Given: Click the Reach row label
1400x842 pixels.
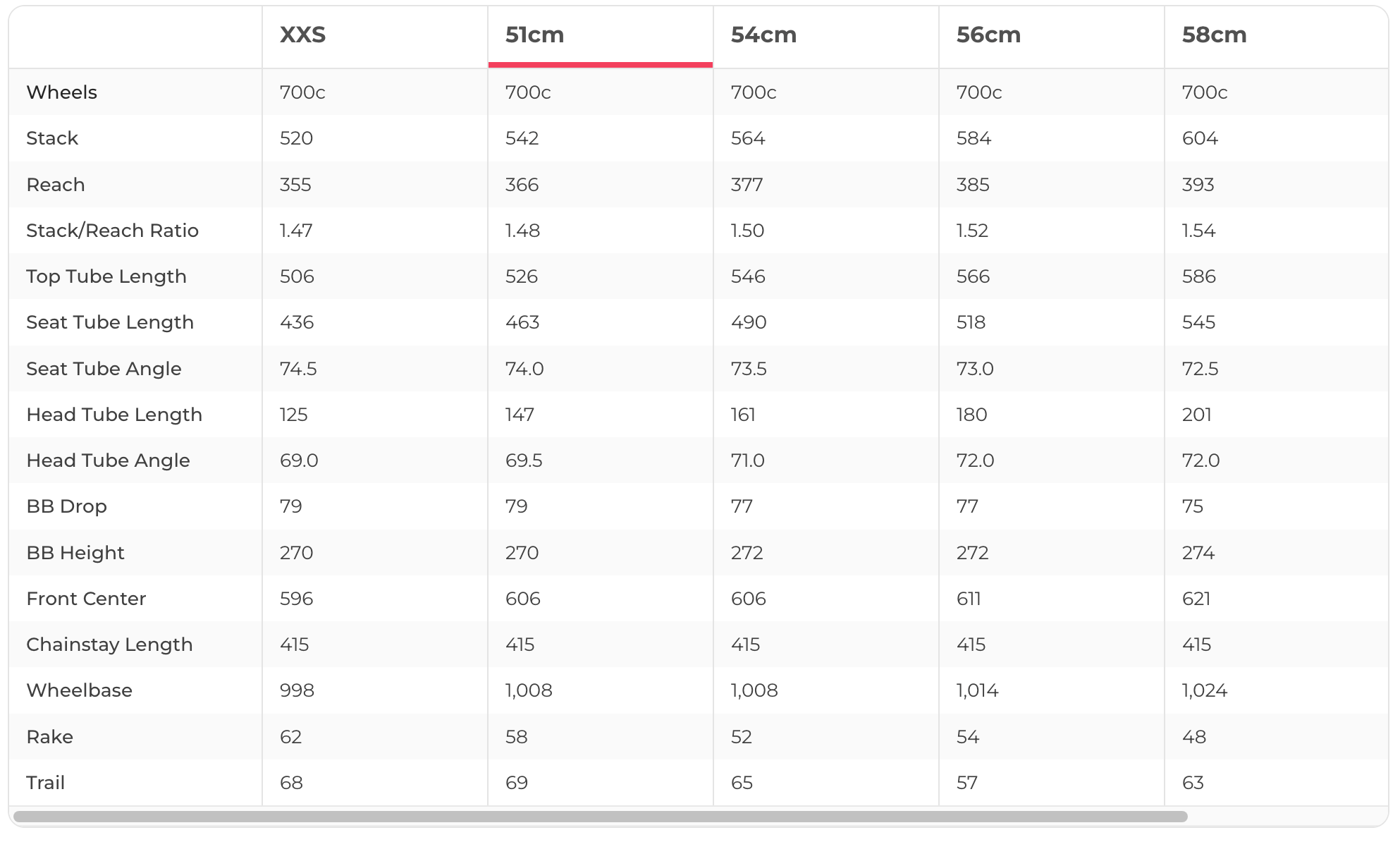Looking at the screenshot, I should 56,185.
